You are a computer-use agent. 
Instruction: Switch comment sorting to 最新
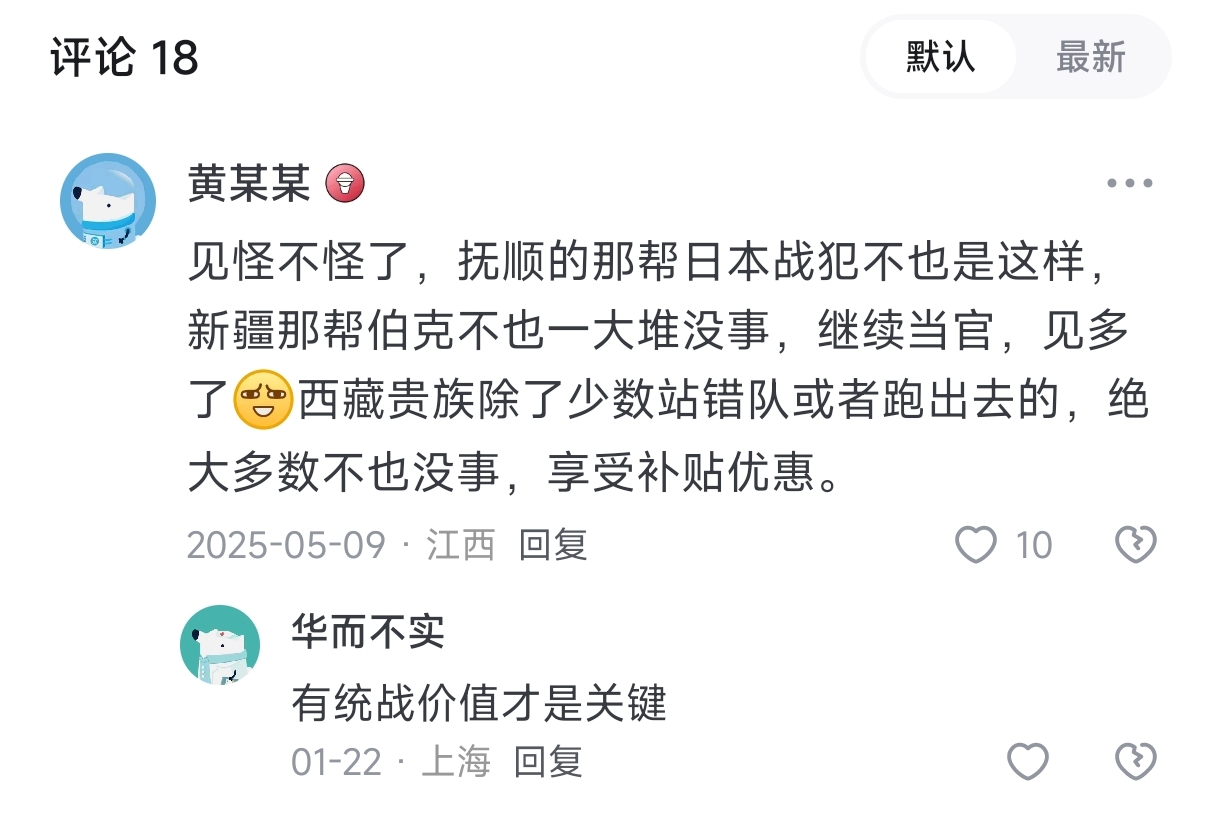coord(1090,56)
